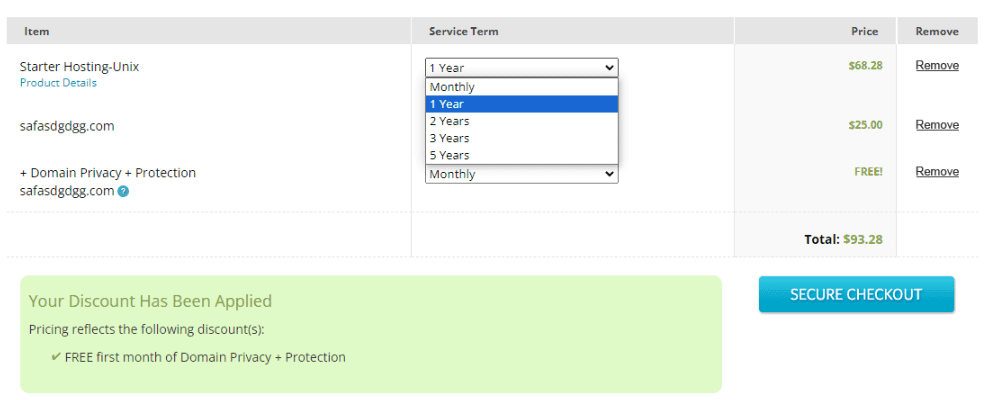Click the Item column header
This screenshot has width=985, height=400.
36,31
